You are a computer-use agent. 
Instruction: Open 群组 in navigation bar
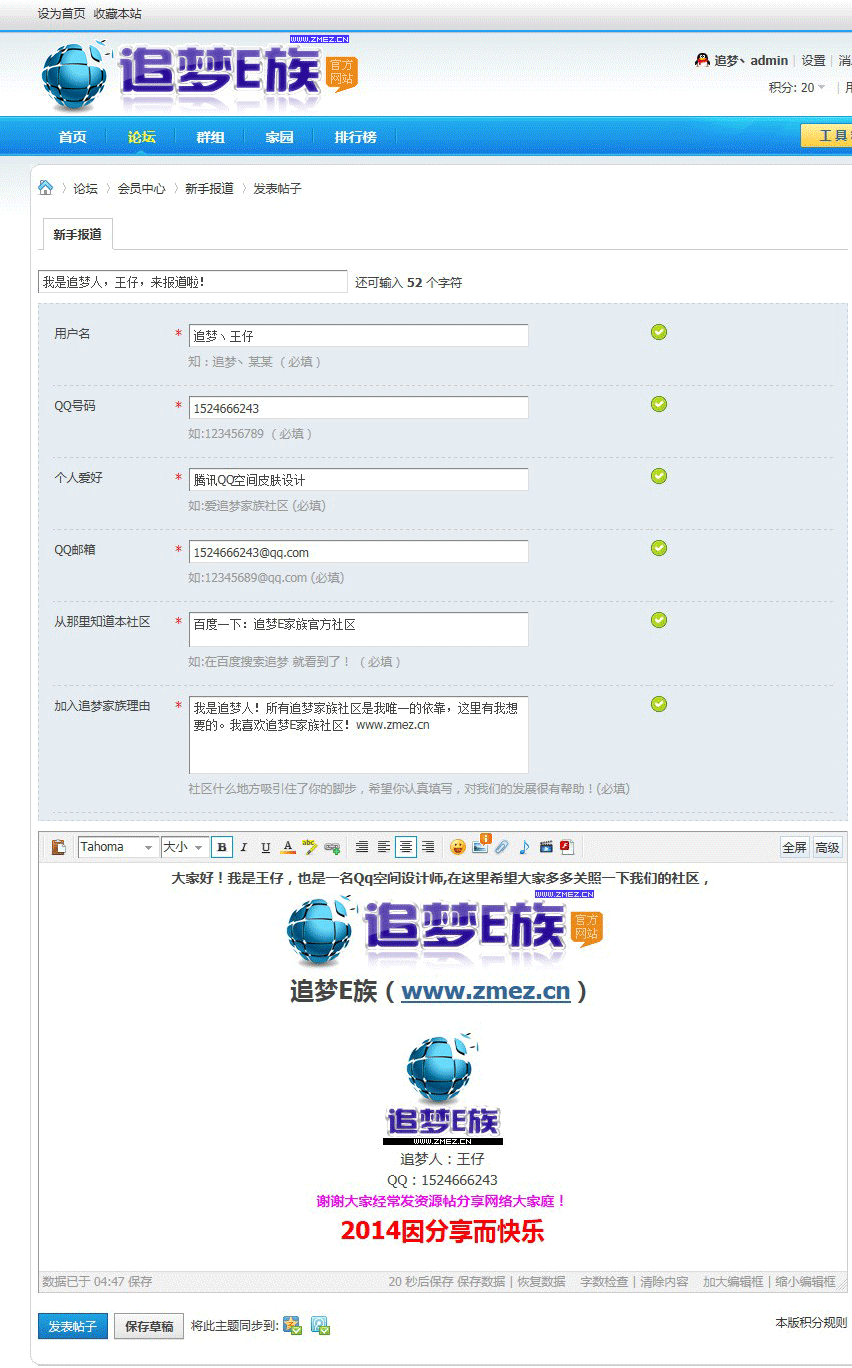pyautogui.click(x=210, y=137)
